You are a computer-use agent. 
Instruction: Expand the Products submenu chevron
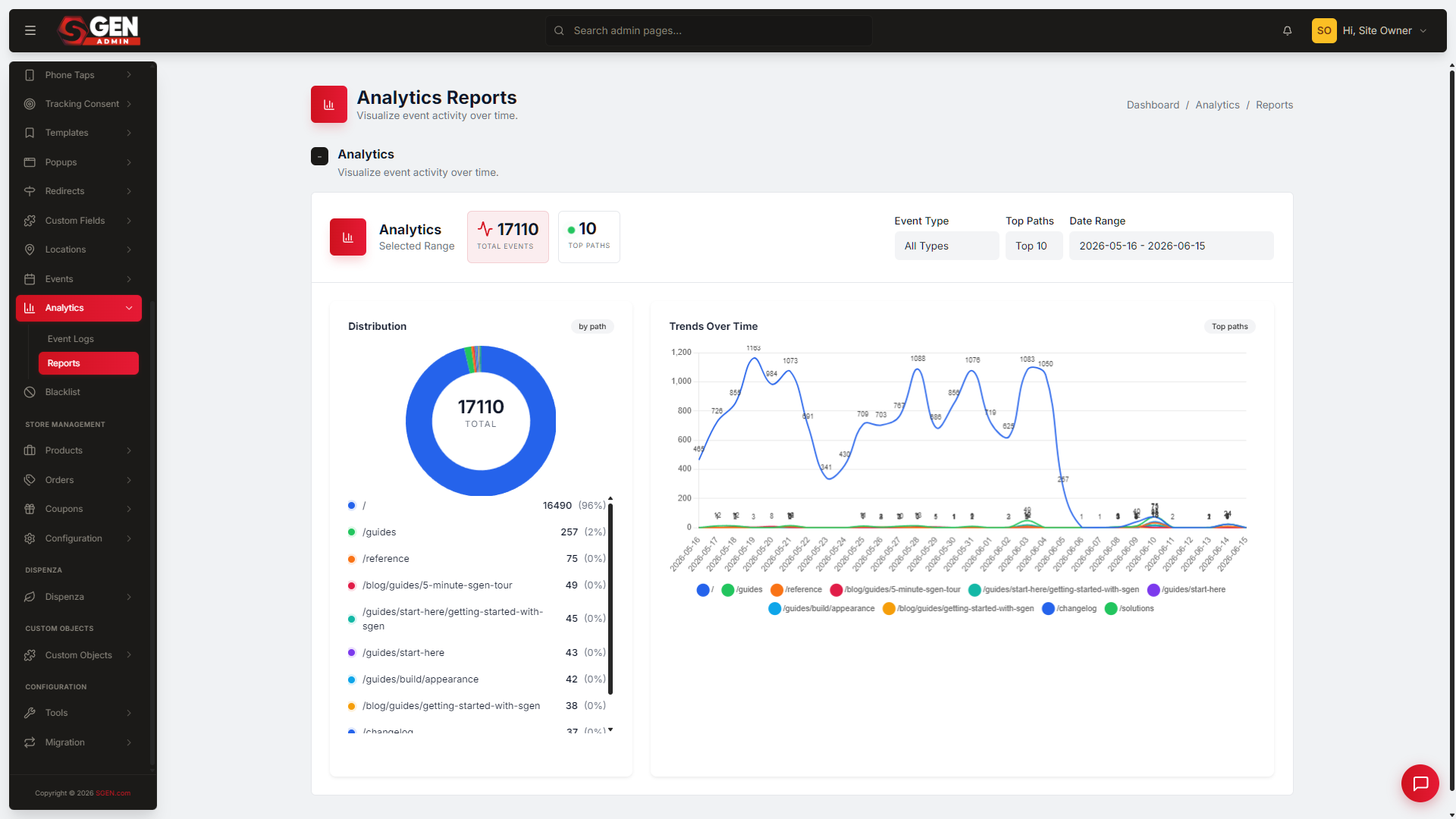click(129, 450)
